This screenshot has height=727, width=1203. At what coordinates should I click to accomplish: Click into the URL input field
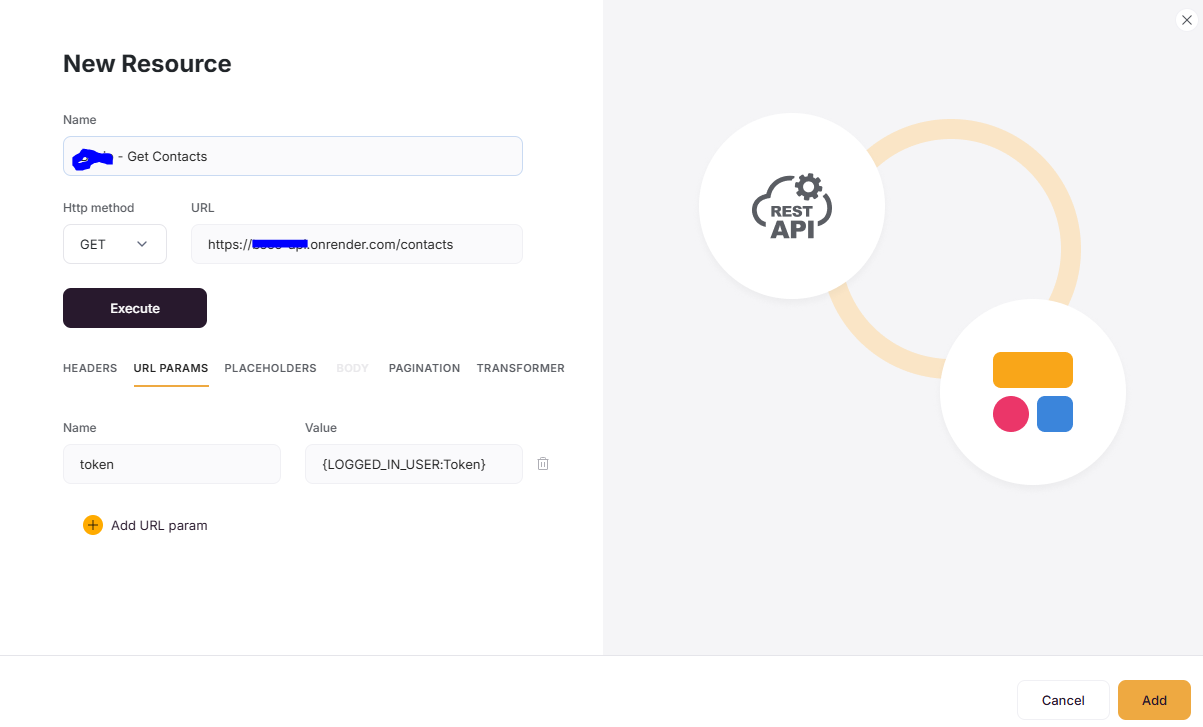click(357, 244)
